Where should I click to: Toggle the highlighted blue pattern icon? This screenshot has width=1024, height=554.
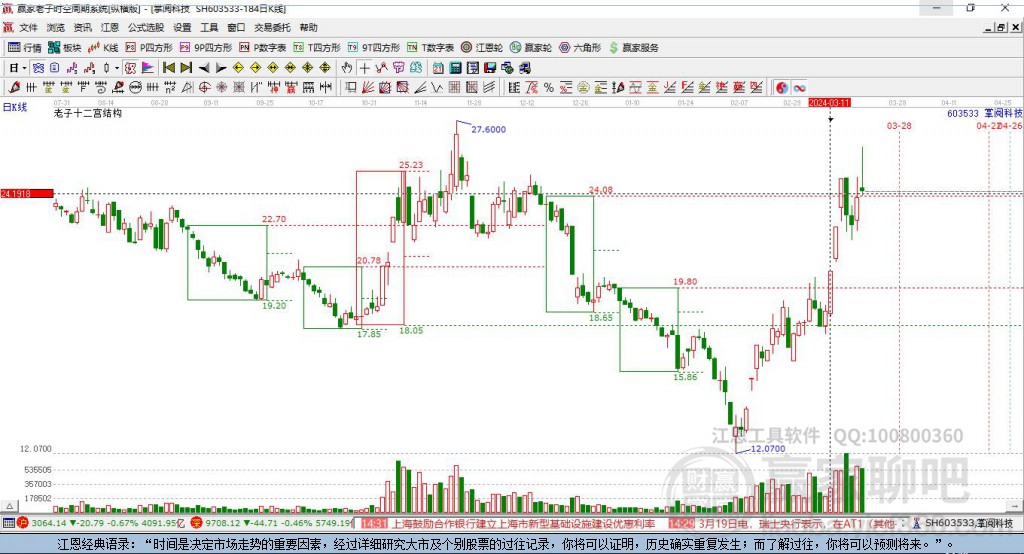click(38, 67)
